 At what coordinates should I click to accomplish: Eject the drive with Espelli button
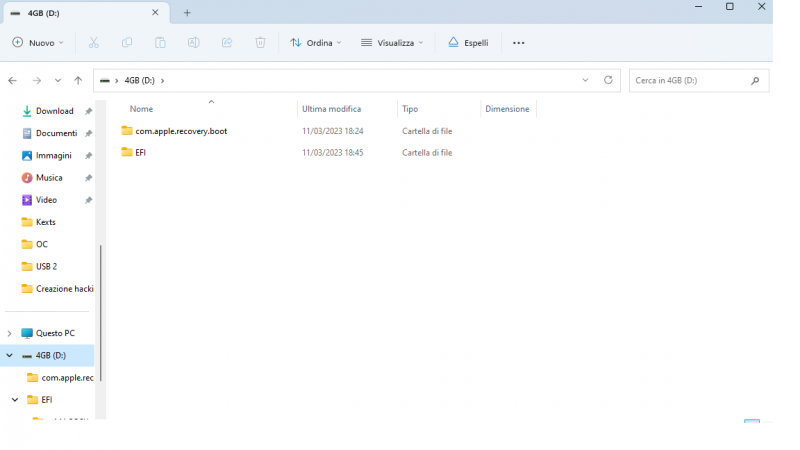[468, 43]
